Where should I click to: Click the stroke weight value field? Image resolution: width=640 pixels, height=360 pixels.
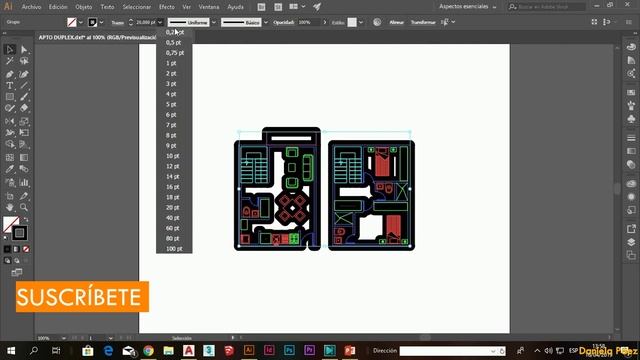(x=146, y=22)
